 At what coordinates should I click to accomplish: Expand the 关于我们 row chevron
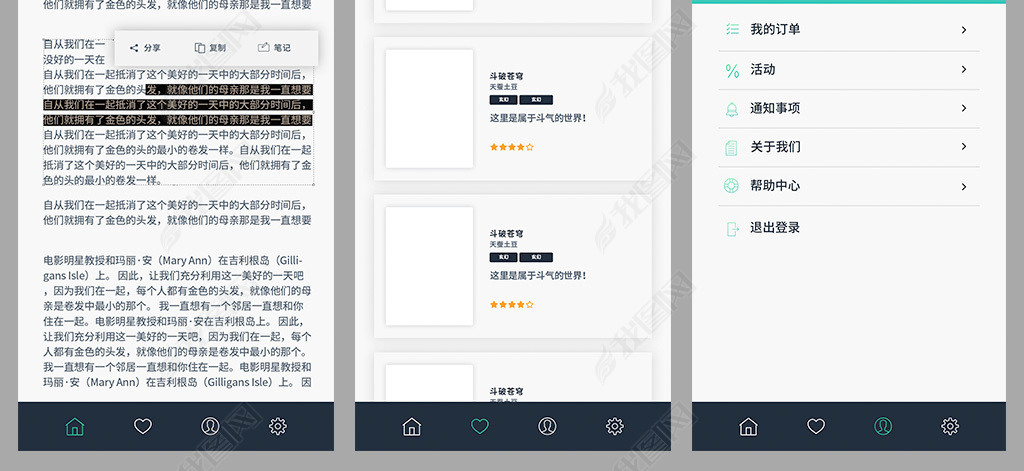tap(964, 147)
